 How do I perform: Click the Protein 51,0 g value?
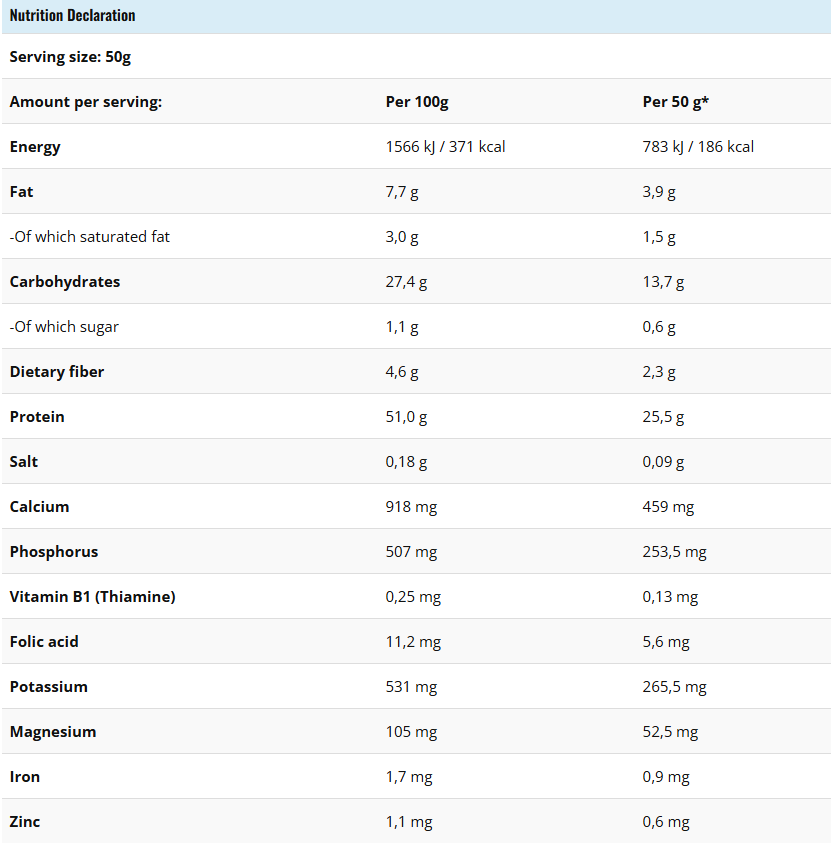pyautogui.click(x=406, y=417)
